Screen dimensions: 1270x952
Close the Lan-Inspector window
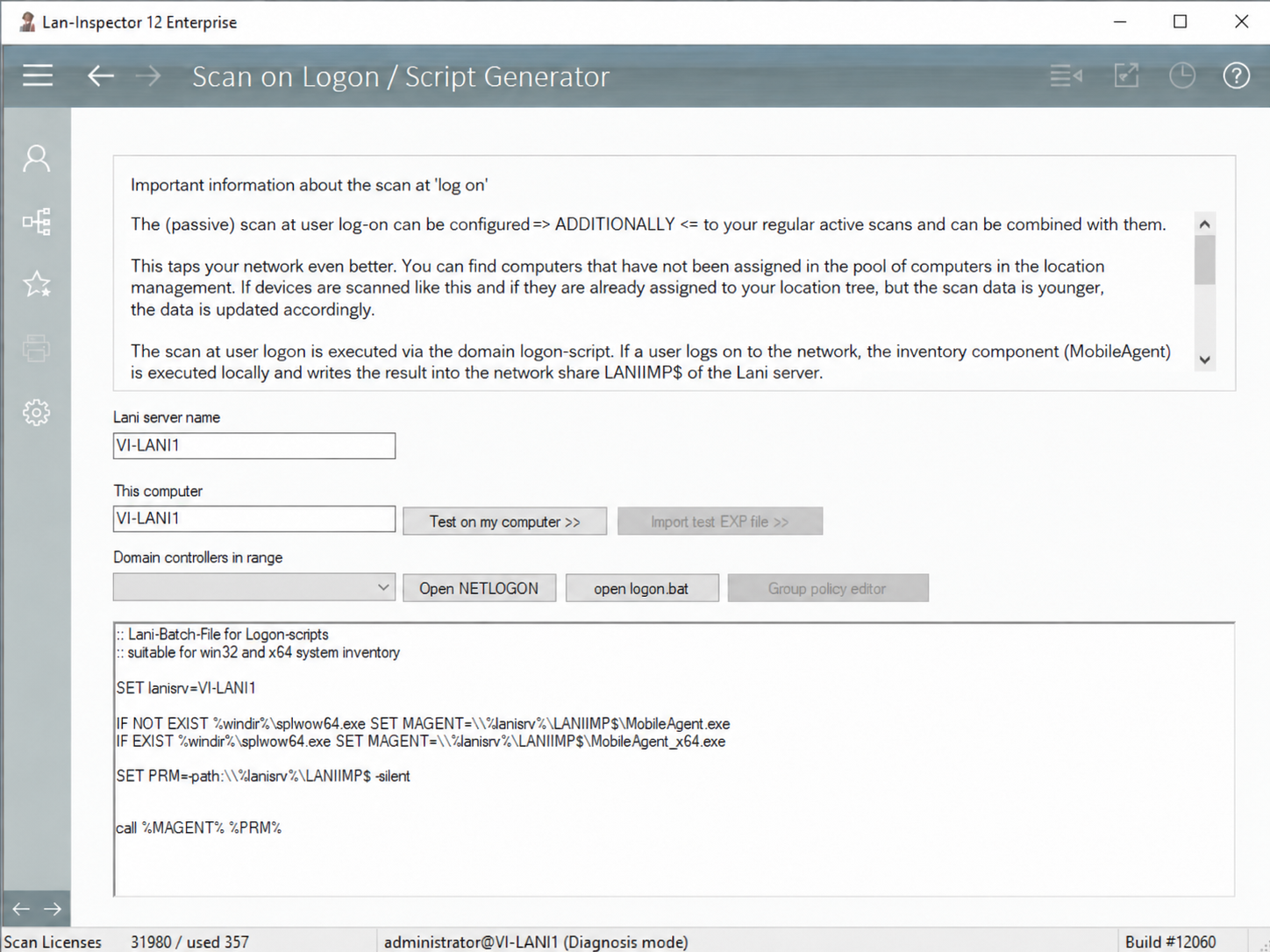click(1241, 22)
